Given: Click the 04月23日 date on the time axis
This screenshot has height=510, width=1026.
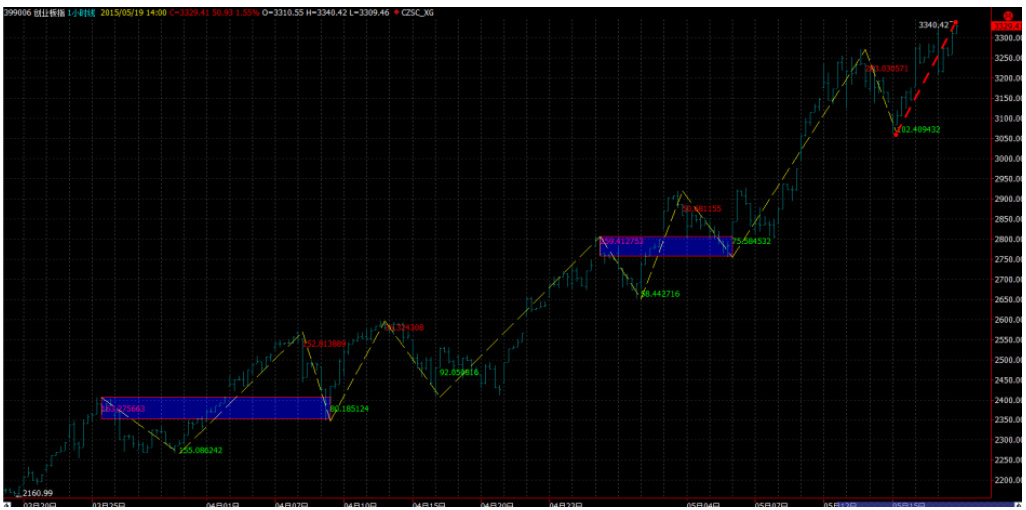Looking at the screenshot, I should [565, 504].
